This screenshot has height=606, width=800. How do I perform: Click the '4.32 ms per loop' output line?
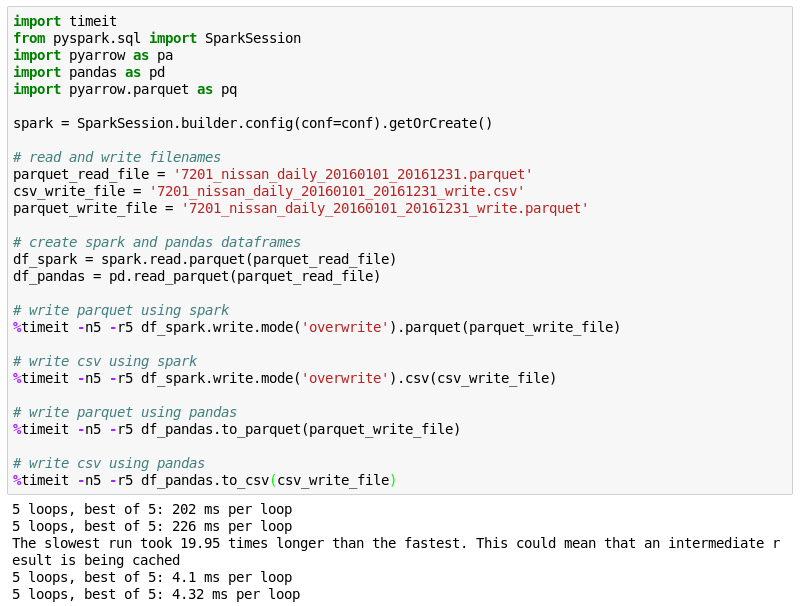(156, 594)
